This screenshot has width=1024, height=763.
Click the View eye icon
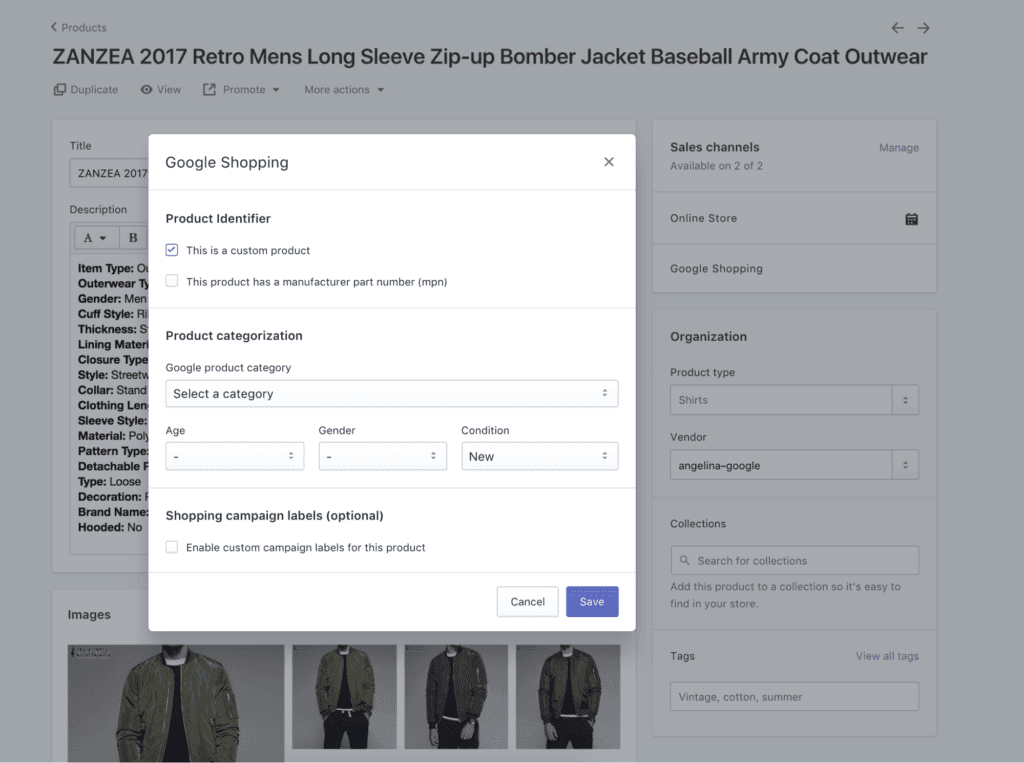146,89
